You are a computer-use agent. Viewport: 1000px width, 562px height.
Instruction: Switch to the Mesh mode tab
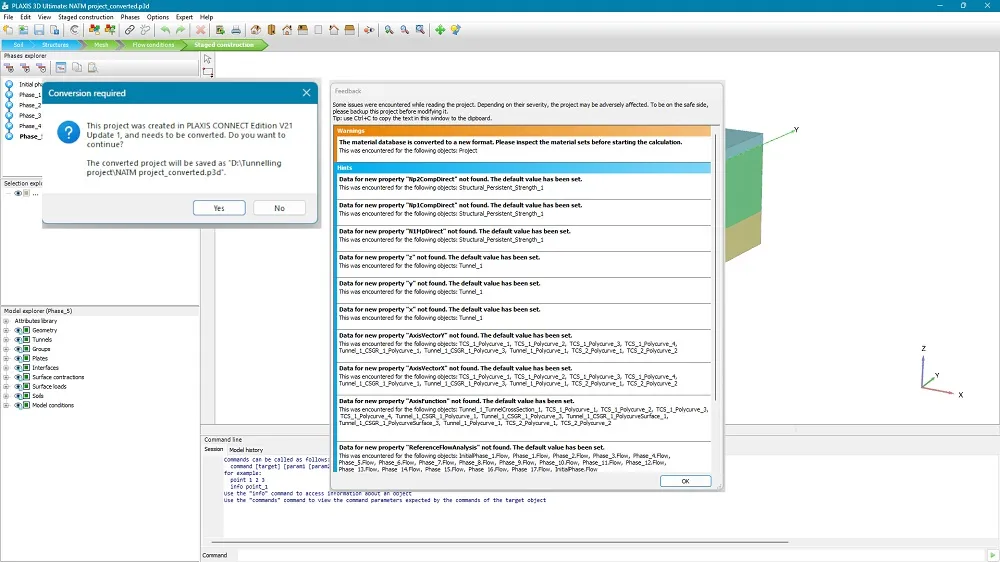tap(101, 45)
